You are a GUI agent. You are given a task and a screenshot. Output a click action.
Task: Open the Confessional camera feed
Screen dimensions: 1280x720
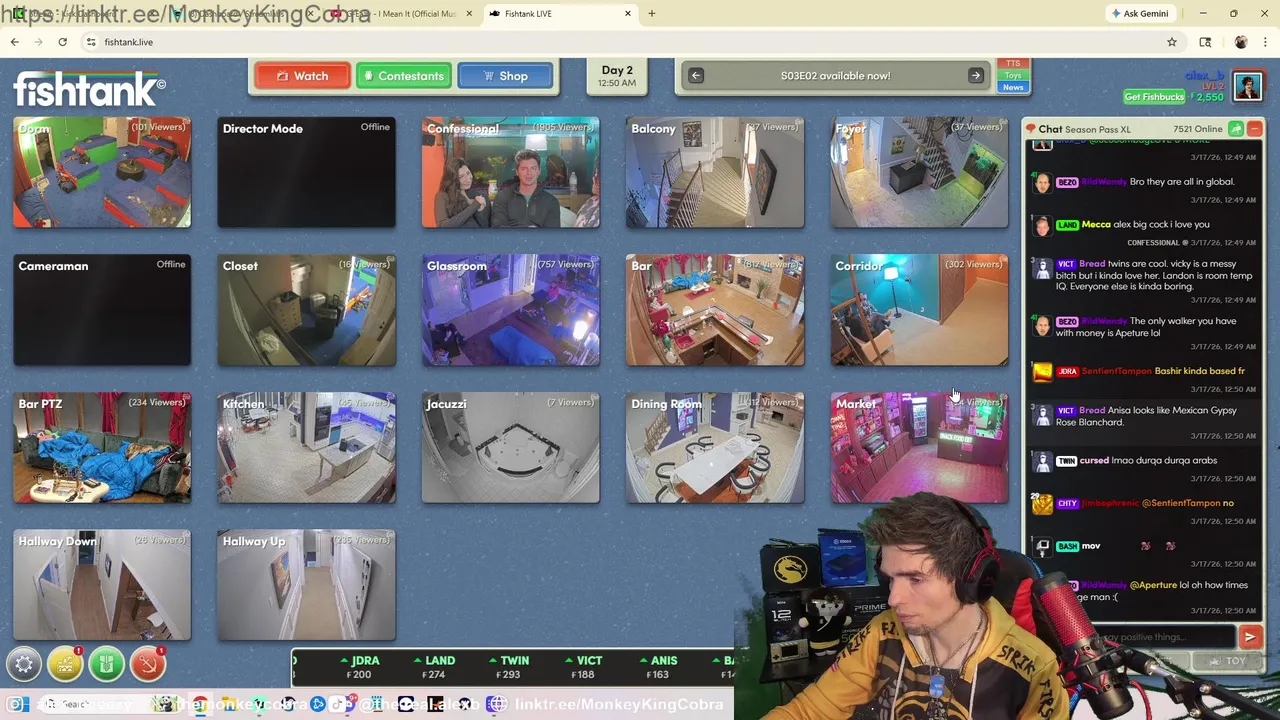pyautogui.click(x=510, y=172)
